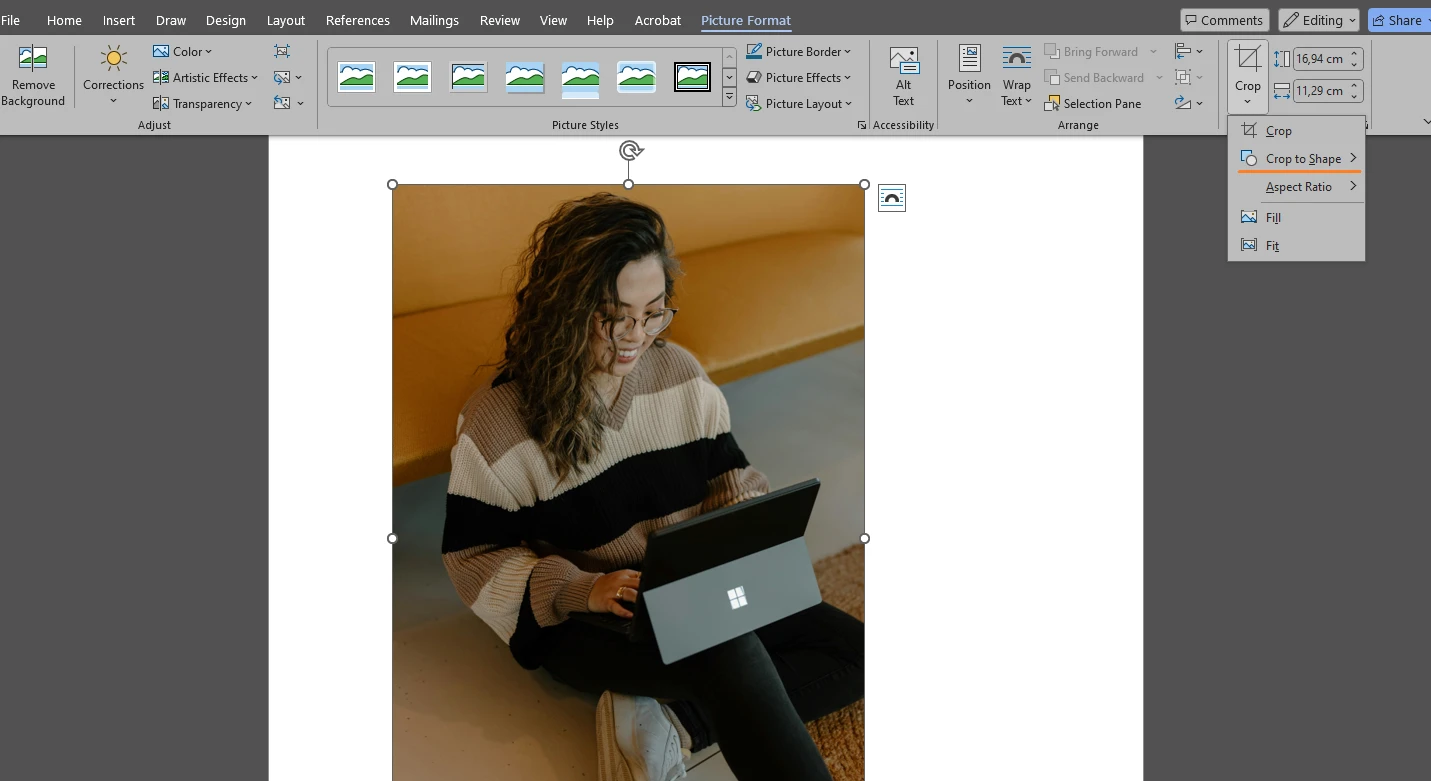Open the Selection Pane
Viewport: 1431px width, 781px height.
click(x=1093, y=103)
